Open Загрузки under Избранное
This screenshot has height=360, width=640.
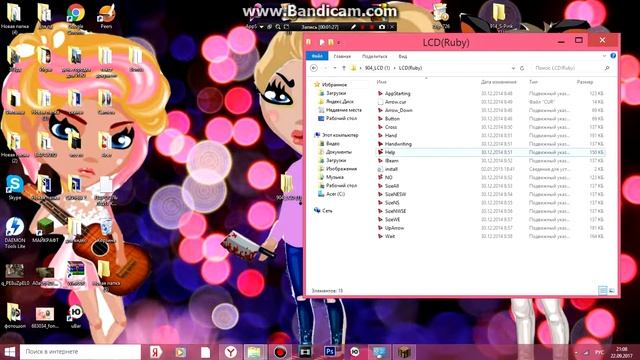(336, 93)
